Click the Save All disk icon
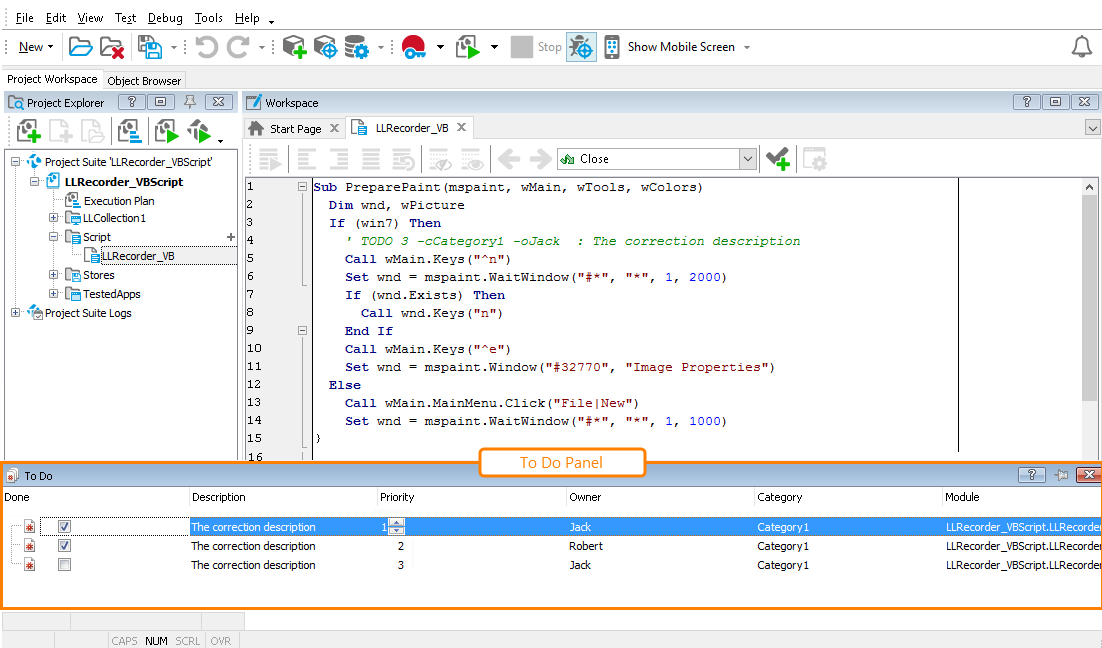1102x648 pixels. point(150,47)
